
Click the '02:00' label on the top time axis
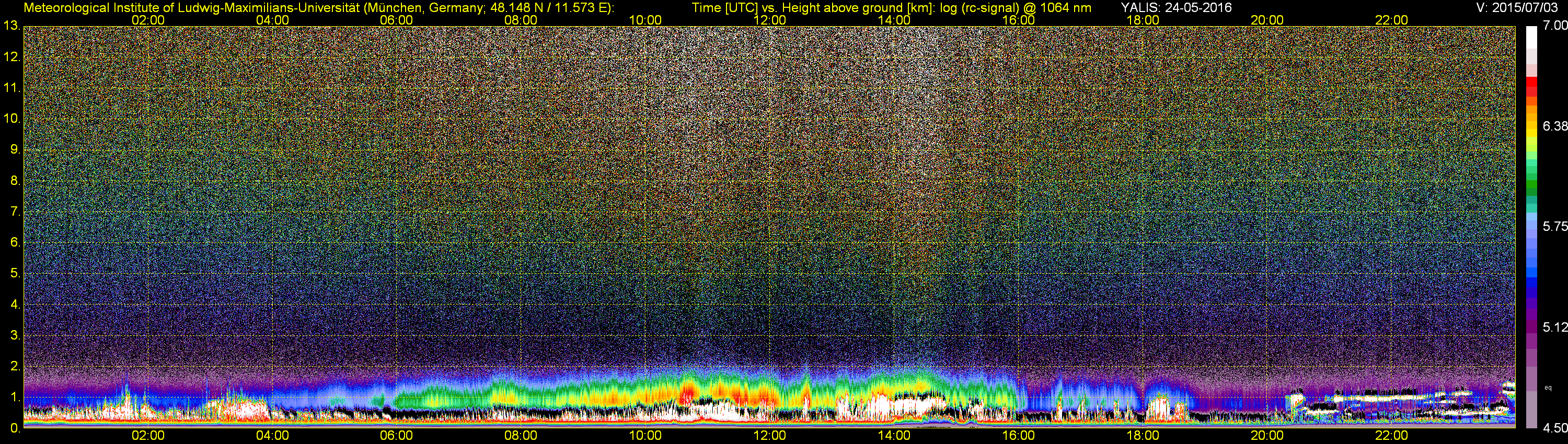[148, 20]
